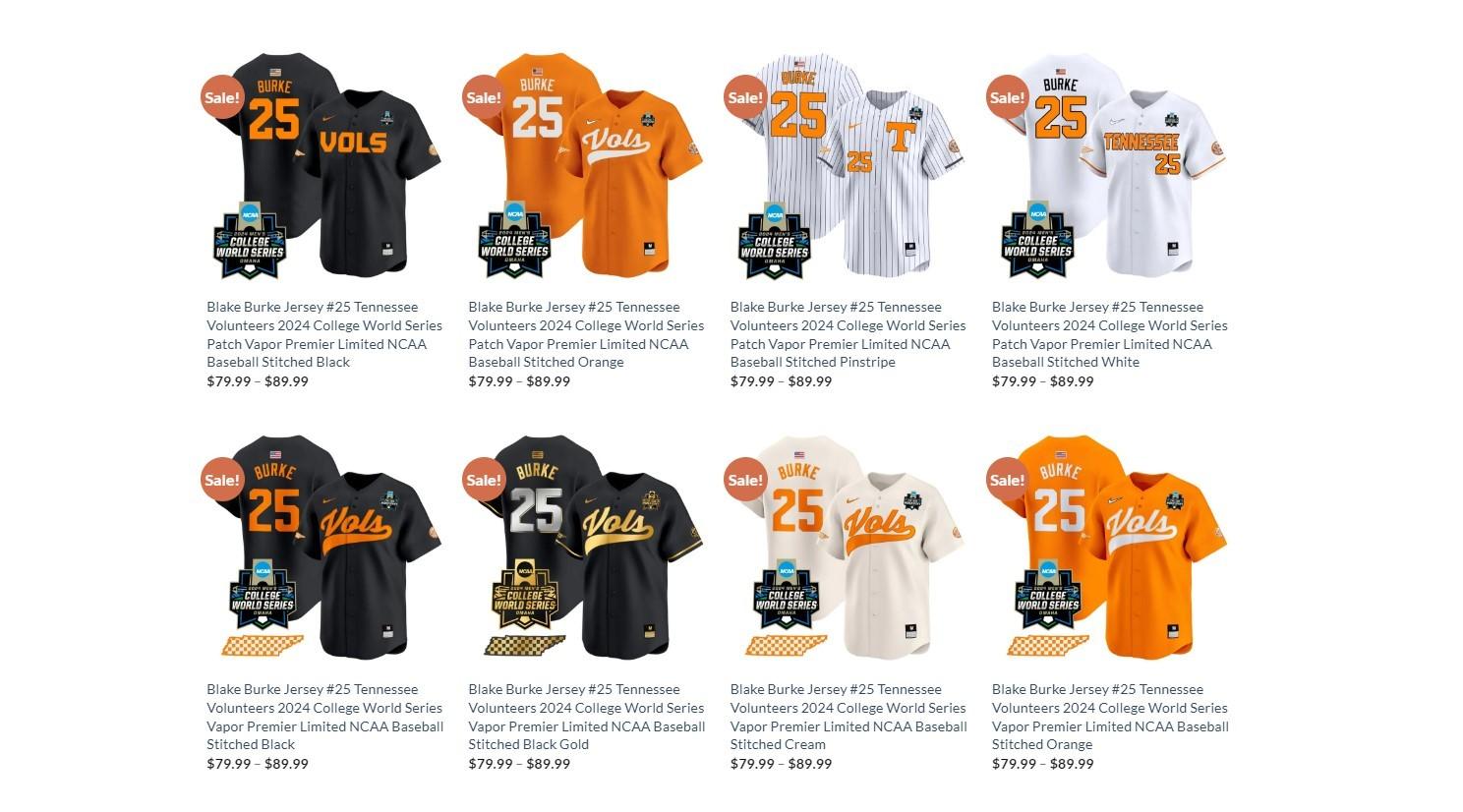The height and width of the screenshot is (812, 1463).
Task: Open the black VOLS block-letter jersey image
Action: (325, 165)
